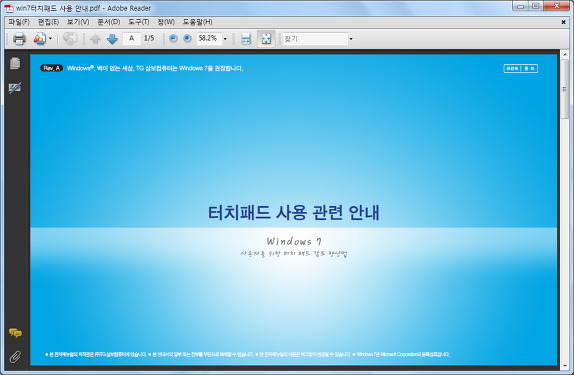The width and height of the screenshot is (574, 375).
Task: Click the title 터치패드 사용 관련 안내
Action: click(294, 212)
